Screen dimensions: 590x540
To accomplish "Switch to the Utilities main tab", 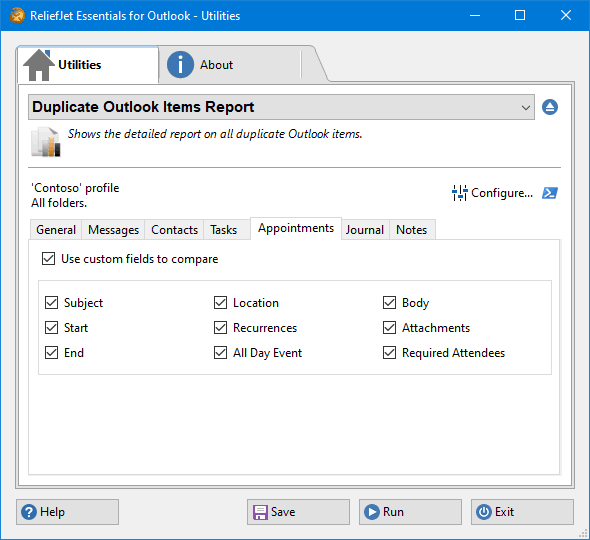I will 88,65.
